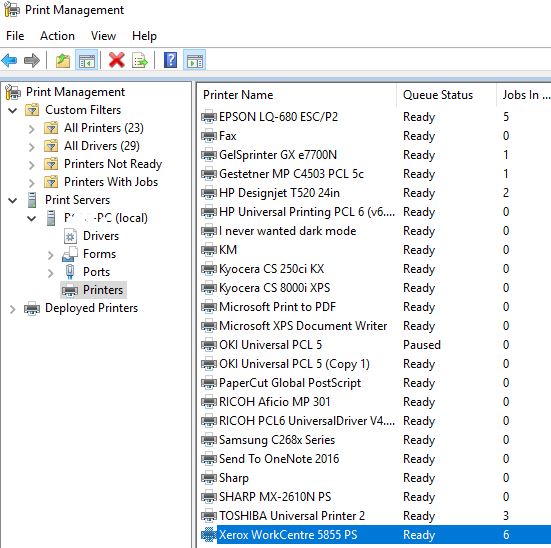Image resolution: width=551 pixels, height=548 pixels.
Task: Sort by Queue Status column header
Action: coord(447,95)
